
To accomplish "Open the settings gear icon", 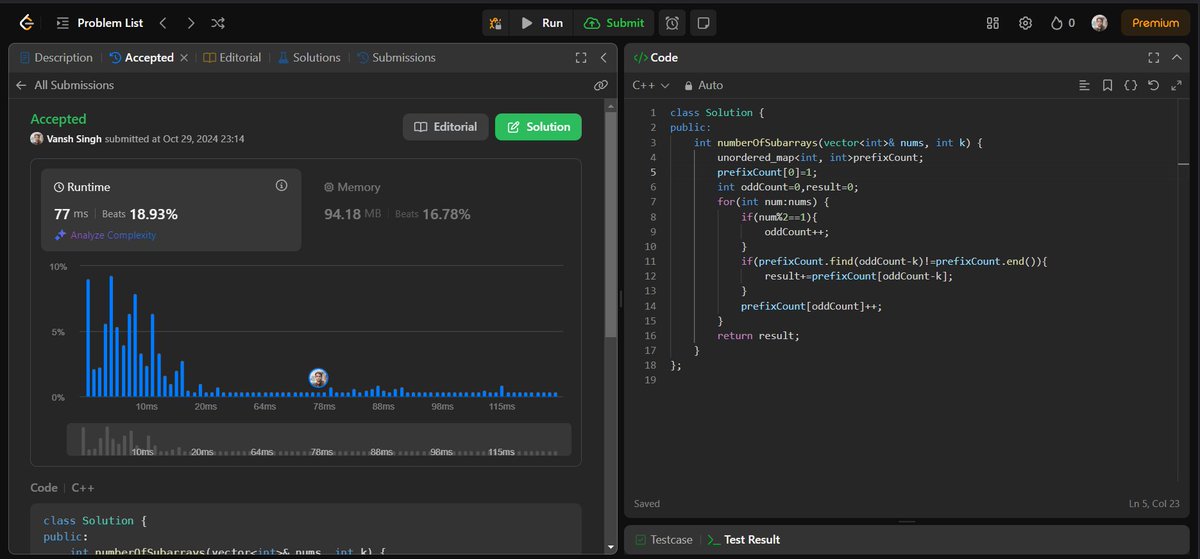I will pyautogui.click(x=1025, y=22).
